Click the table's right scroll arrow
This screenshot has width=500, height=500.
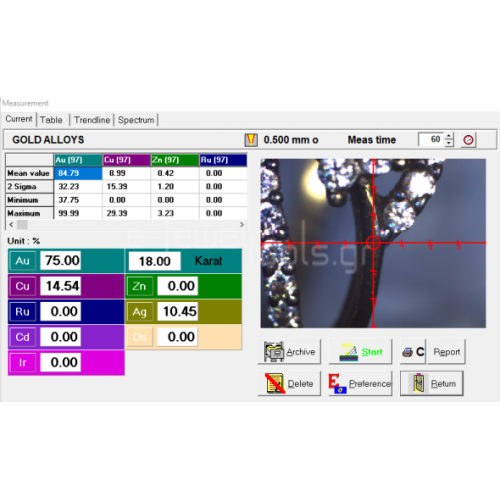pos(242,225)
